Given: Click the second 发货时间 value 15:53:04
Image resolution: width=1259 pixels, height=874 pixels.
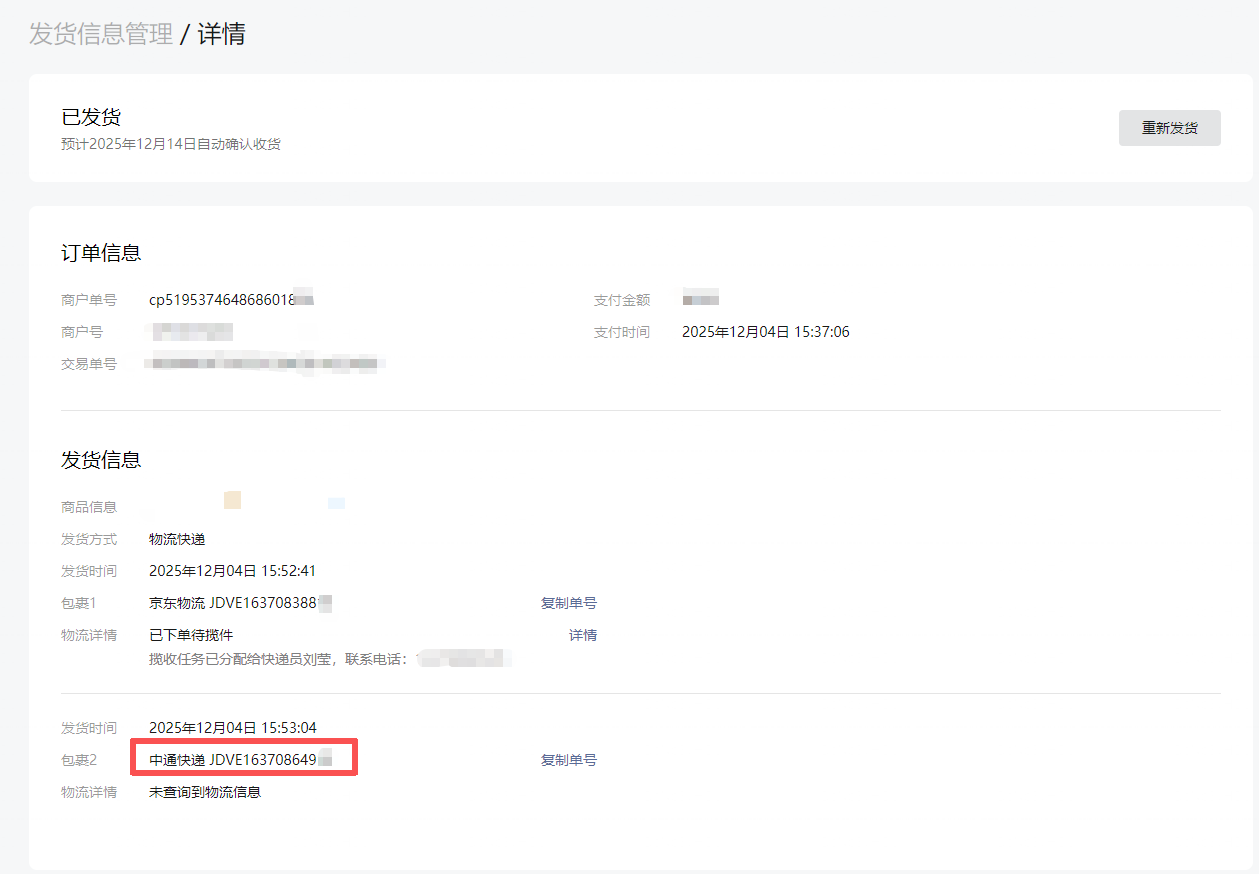Looking at the screenshot, I should tap(232, 728).
